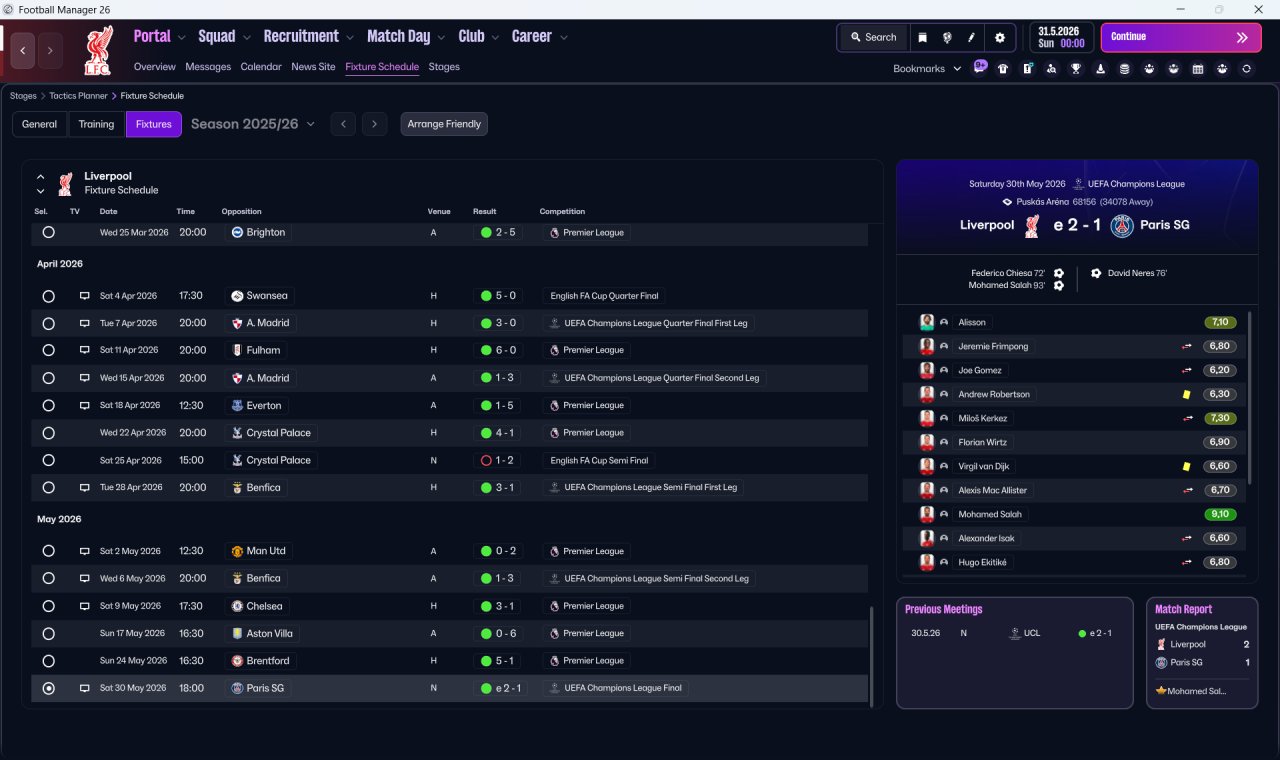1280x760 pixels.
Task: Click the Liverpool club badge in the header
Action: (98, 50)
